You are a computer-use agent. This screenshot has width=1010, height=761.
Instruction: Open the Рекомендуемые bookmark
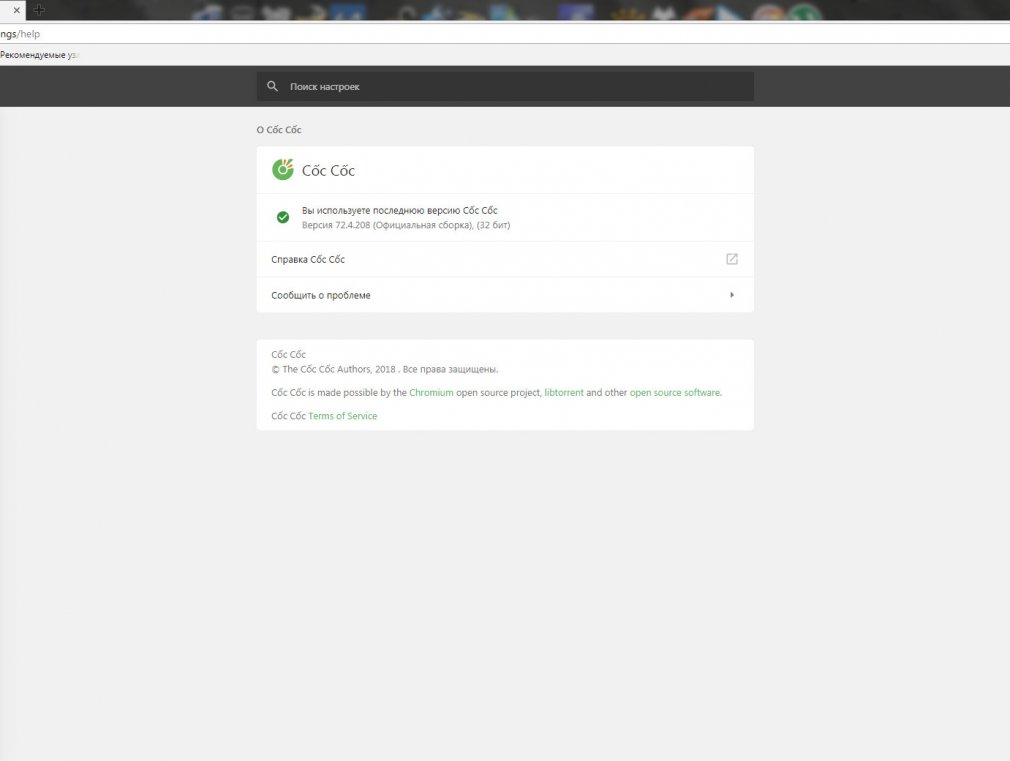coord(39,55)
